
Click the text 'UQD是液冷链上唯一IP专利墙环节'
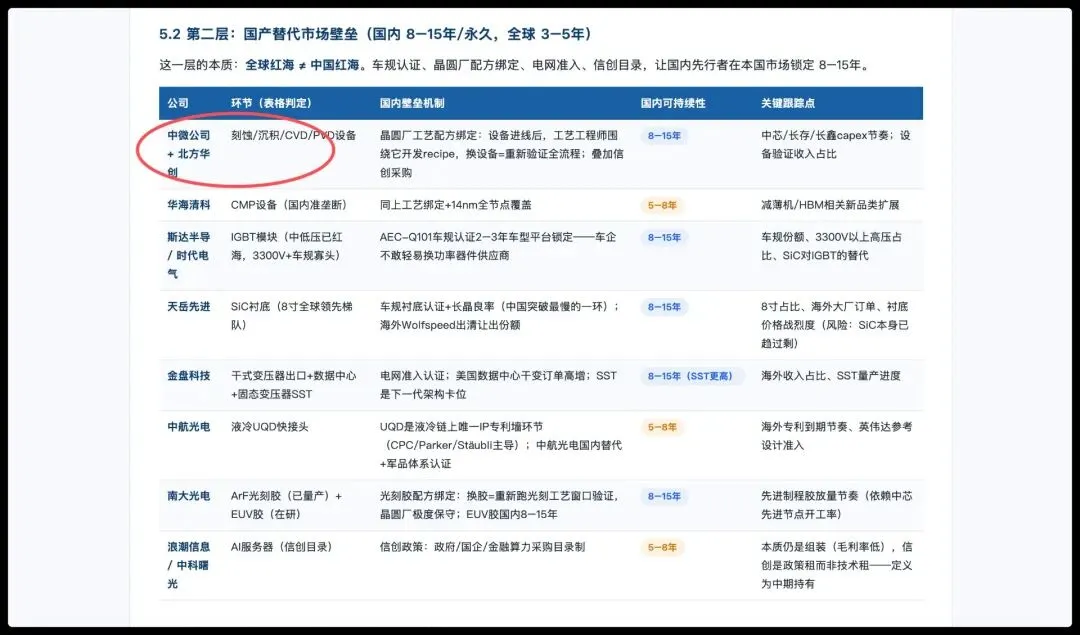click(x=461, y=427)
